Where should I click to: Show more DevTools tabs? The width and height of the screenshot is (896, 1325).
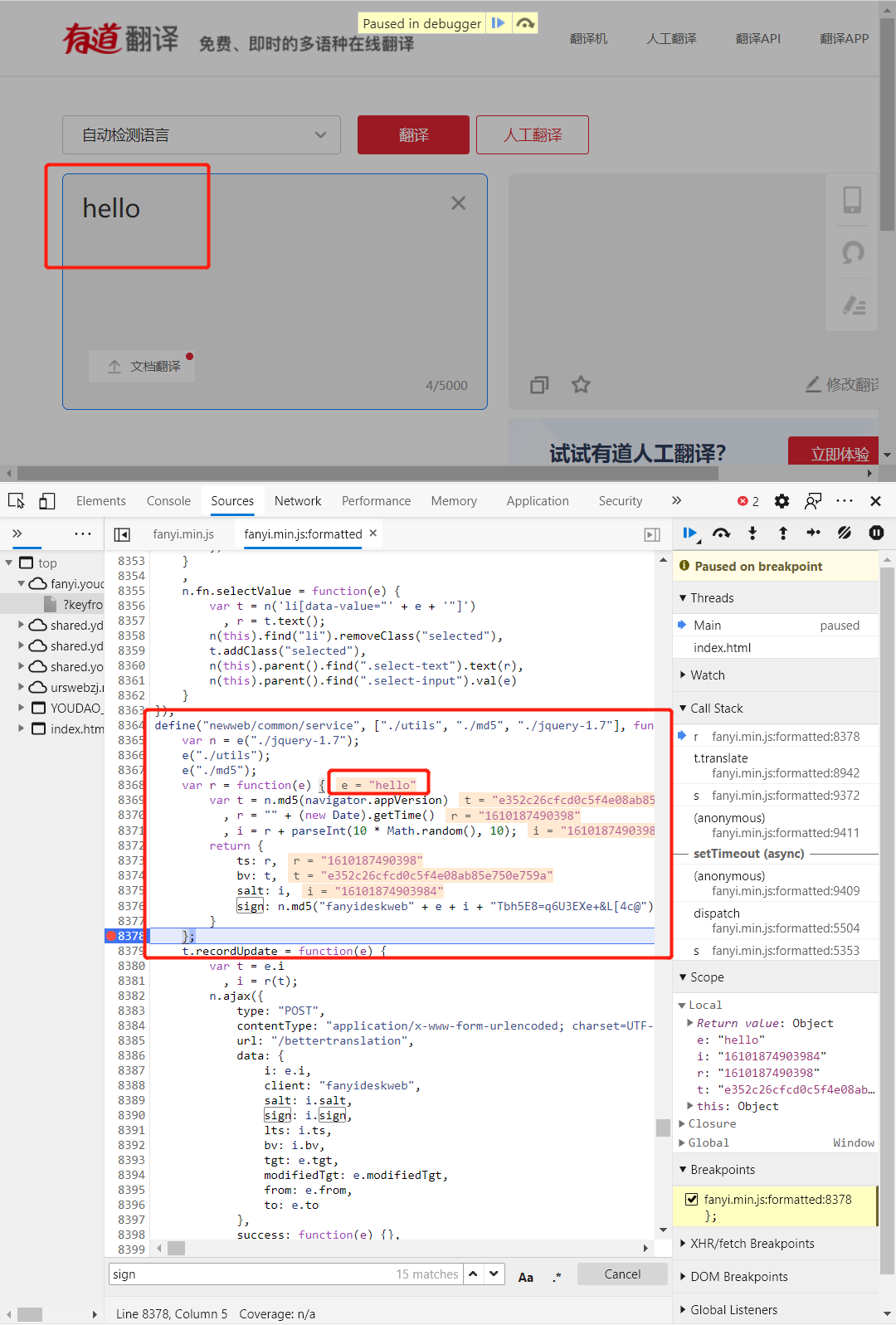[x=677, y=500]
